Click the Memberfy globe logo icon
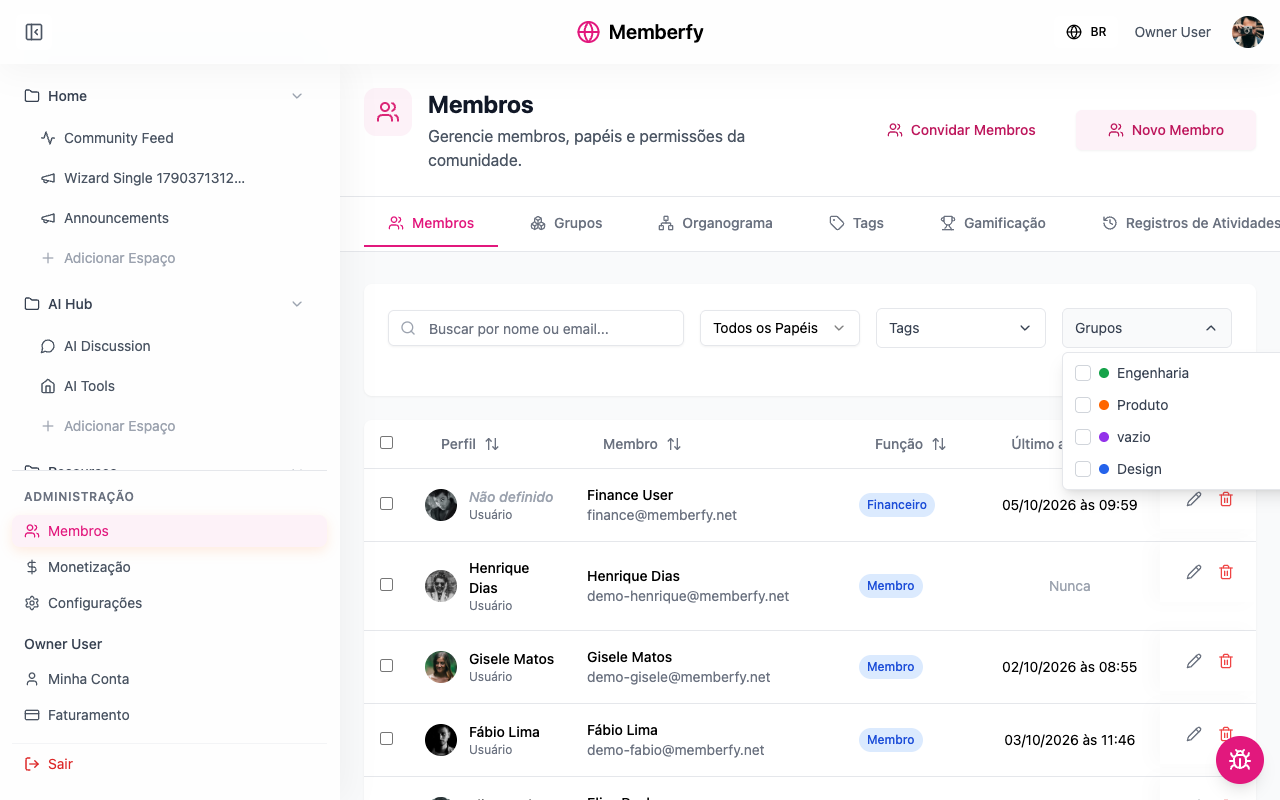This screenshot has height=800, width=1280. pos(588,32)
